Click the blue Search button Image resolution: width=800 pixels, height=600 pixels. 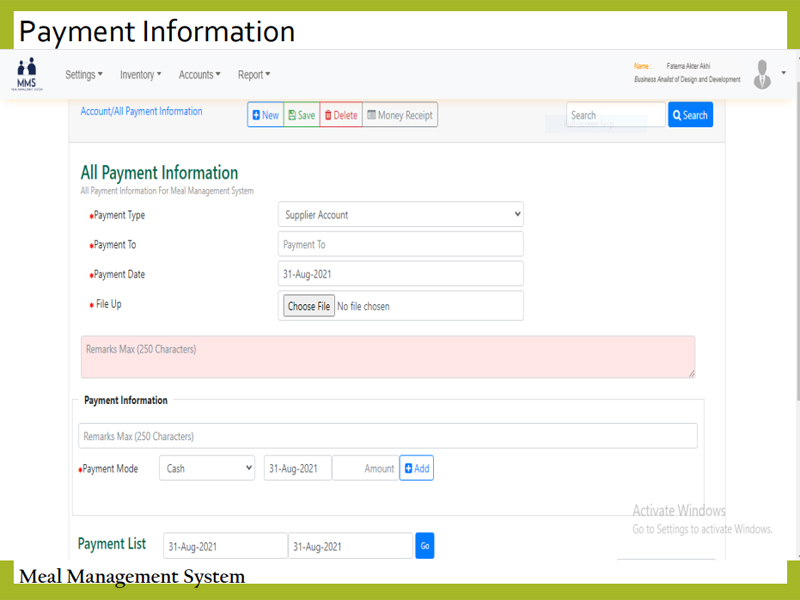(690, 115)
